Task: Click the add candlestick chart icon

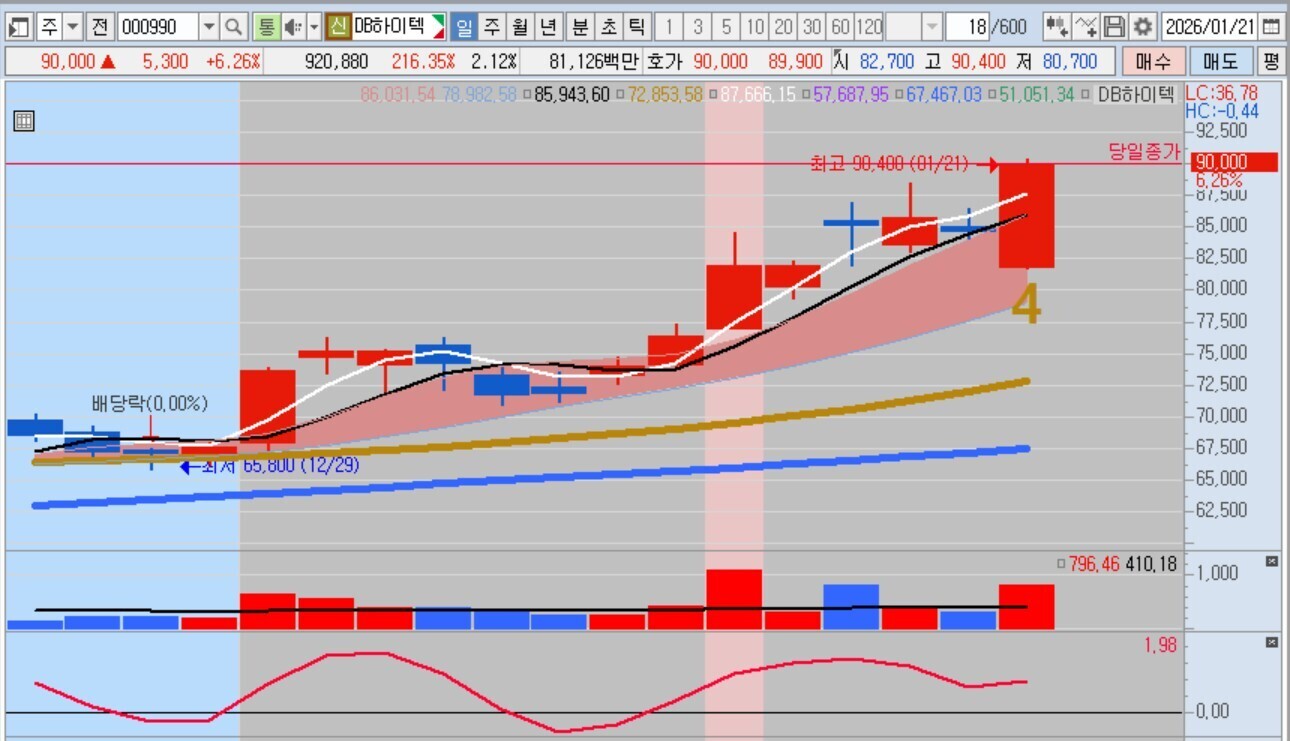Action: click(x=1056, y=26)
